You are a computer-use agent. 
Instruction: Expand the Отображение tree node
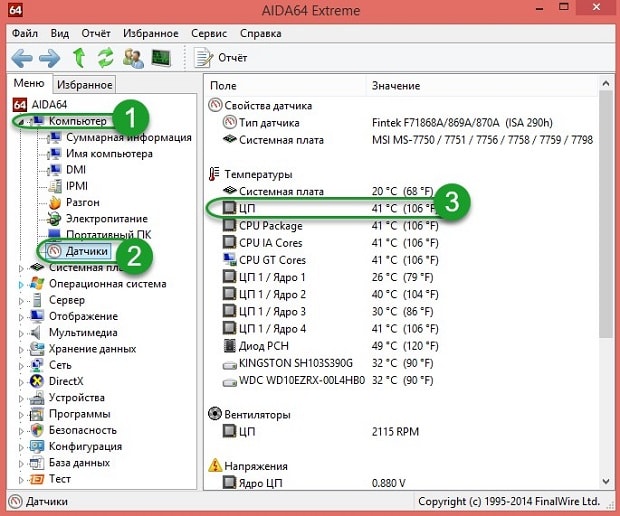(x=21, y=317)
